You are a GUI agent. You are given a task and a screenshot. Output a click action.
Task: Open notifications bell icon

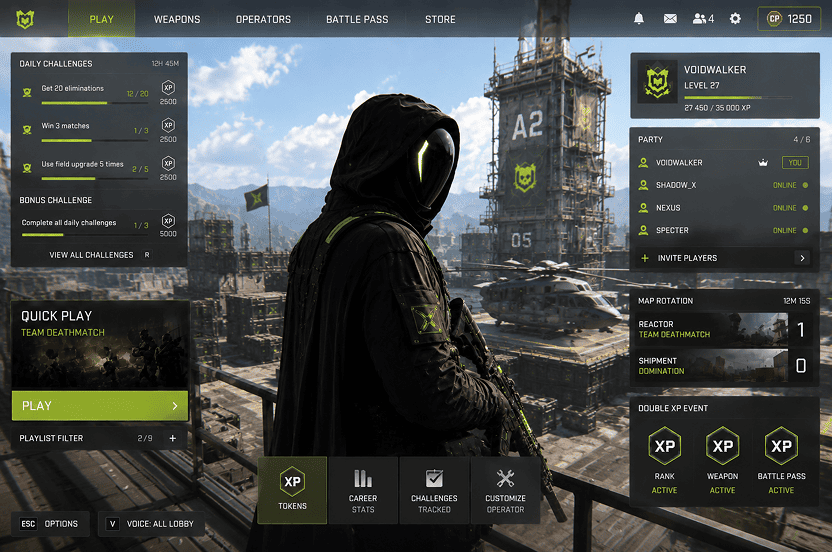(639, 19)
